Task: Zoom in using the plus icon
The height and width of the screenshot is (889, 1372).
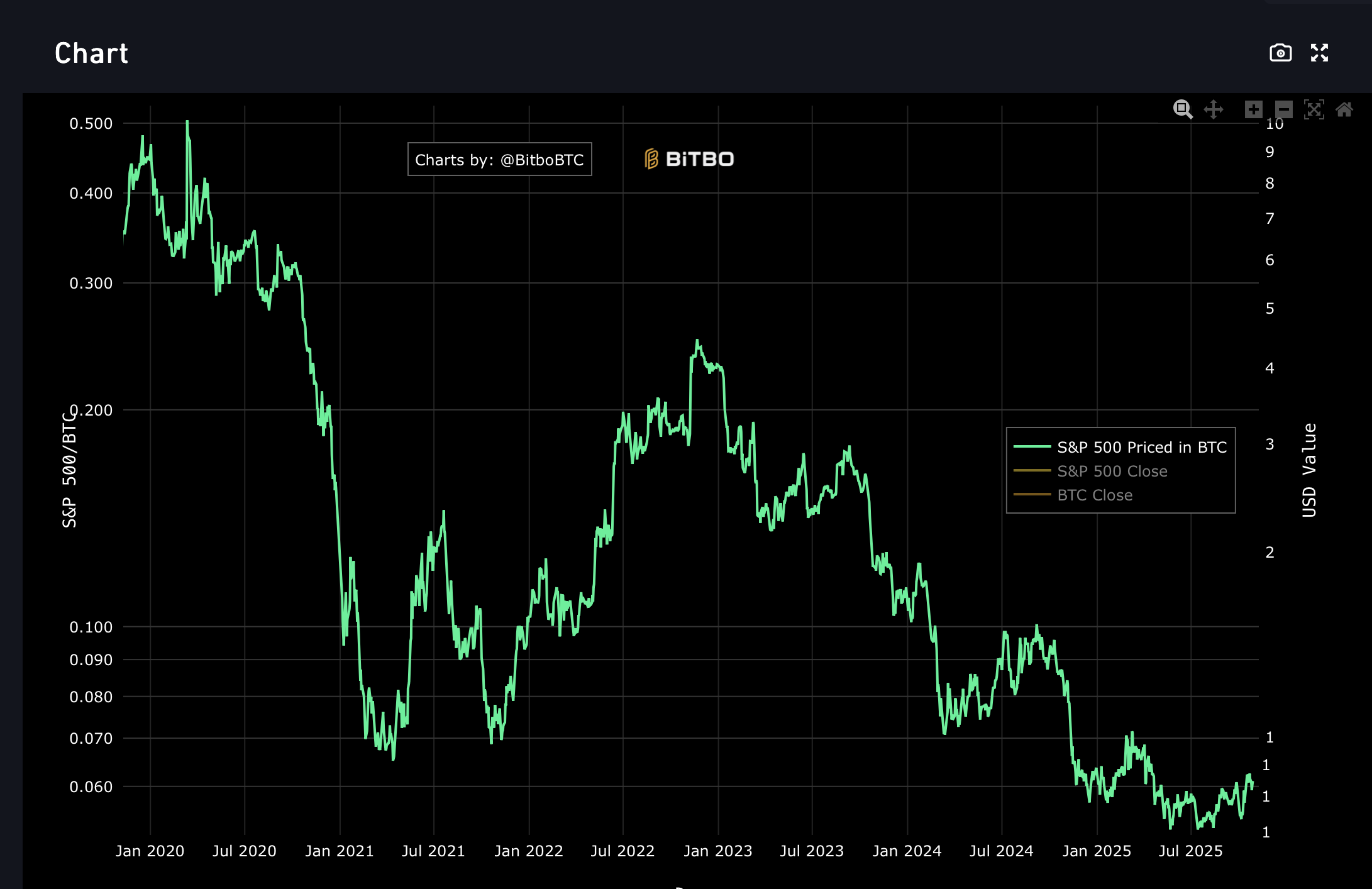Action: pyautogui.click(x=1253, y=109)
